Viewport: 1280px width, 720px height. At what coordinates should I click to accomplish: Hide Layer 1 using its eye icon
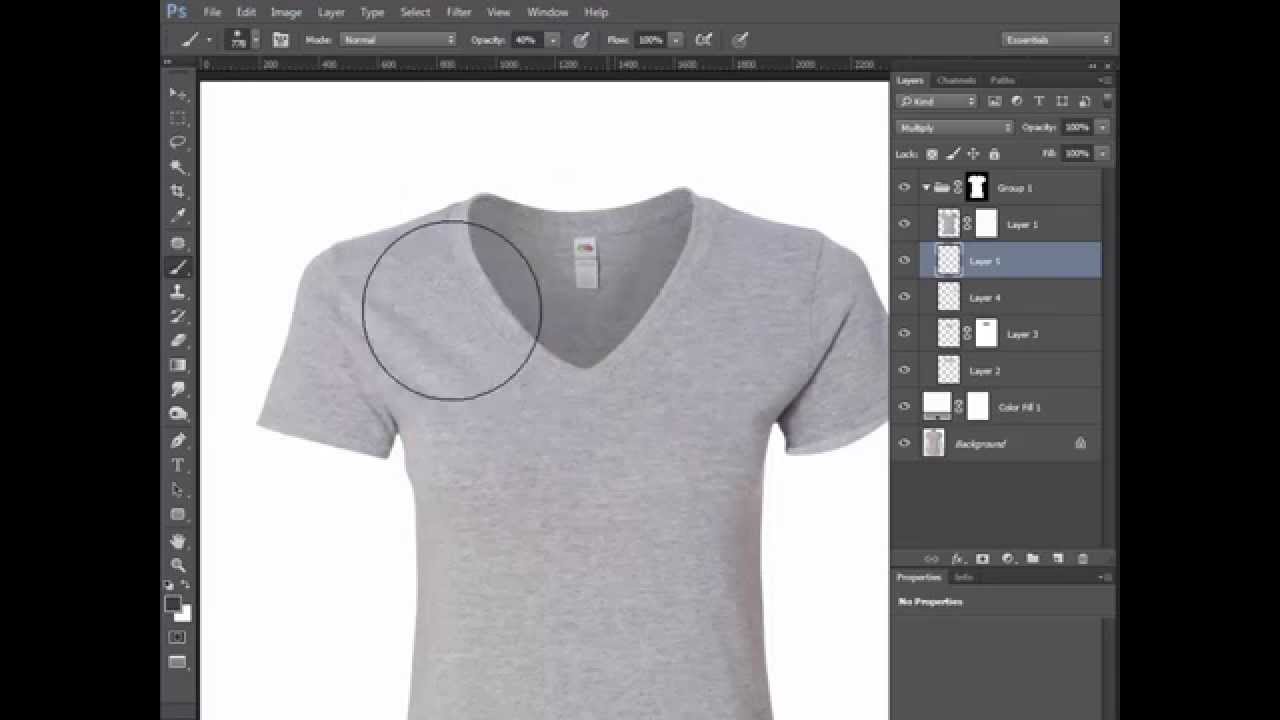tap(905, 224)
